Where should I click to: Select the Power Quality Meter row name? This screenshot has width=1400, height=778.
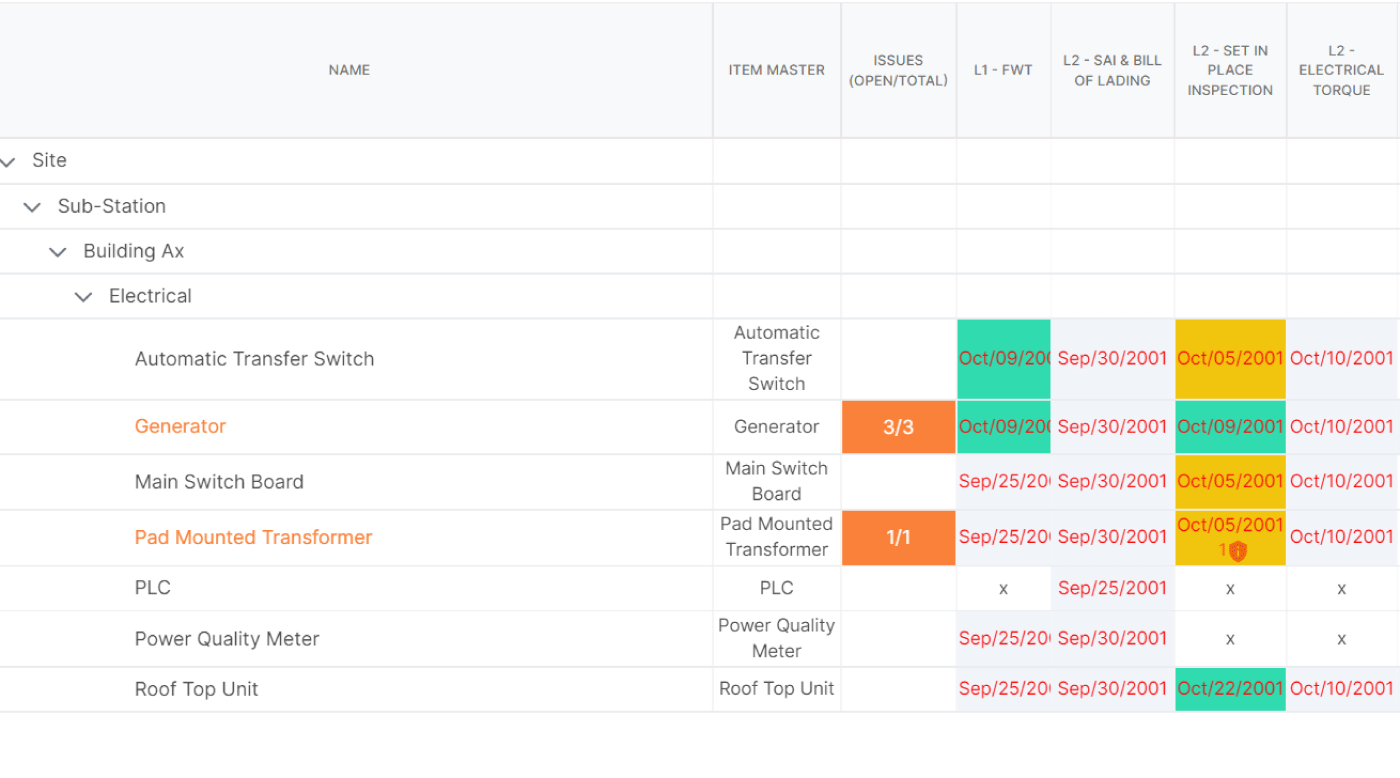coord(227,639)
